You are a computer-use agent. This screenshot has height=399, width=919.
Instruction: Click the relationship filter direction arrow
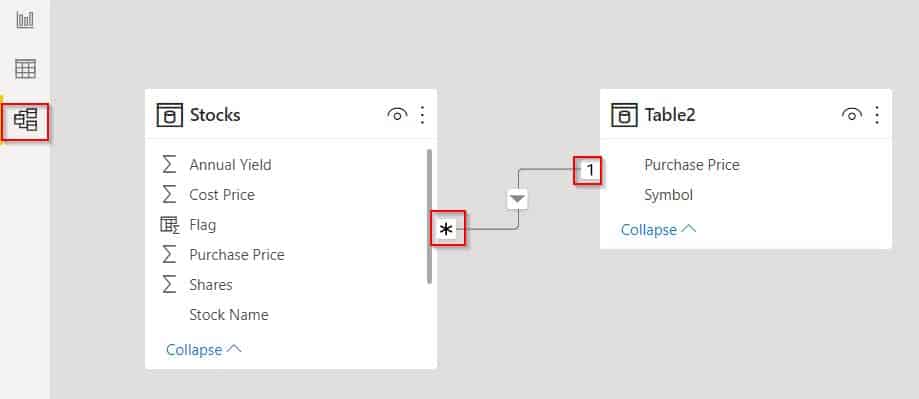(x=517, y=199)
